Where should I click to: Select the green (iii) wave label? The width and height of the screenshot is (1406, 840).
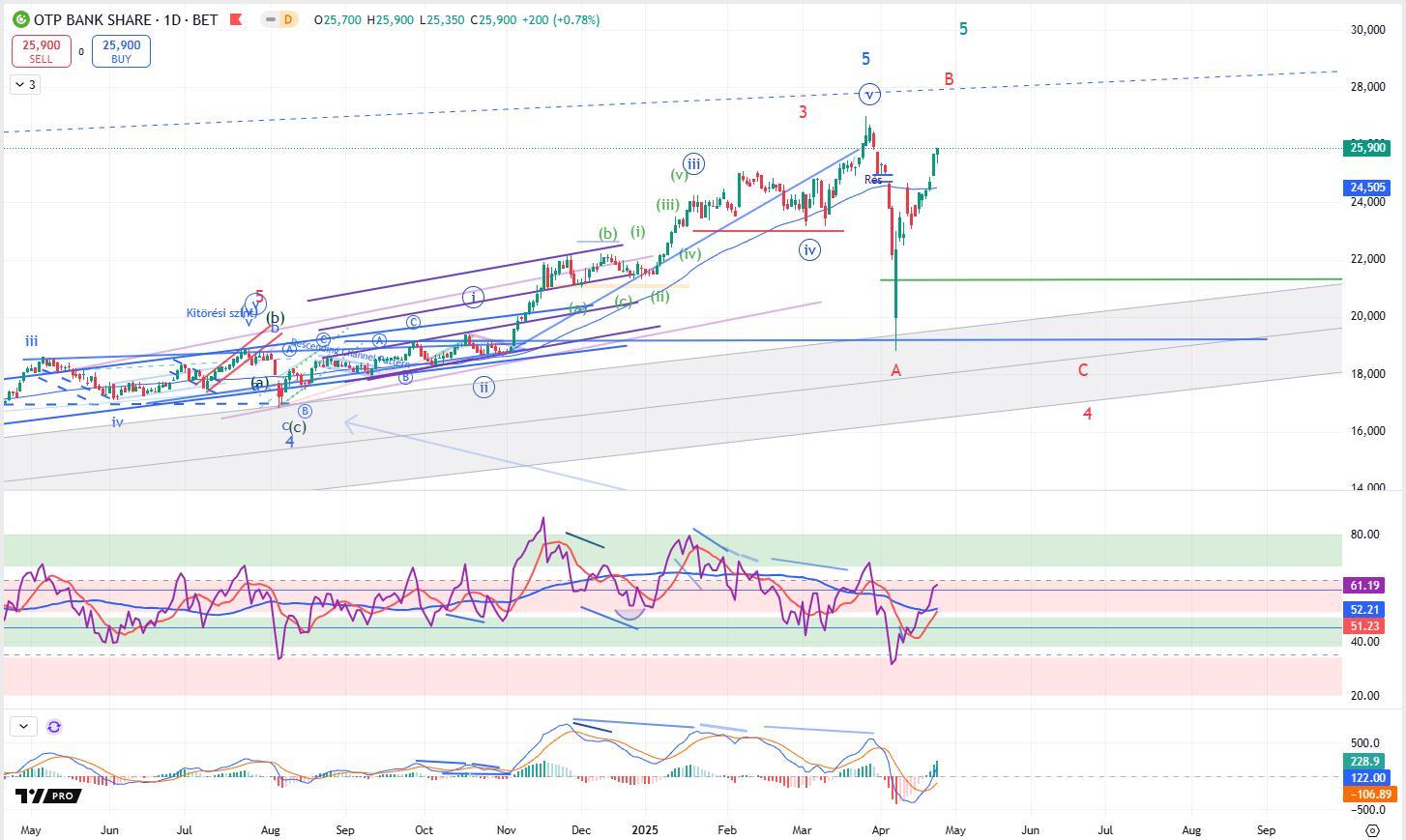point(667,204)
